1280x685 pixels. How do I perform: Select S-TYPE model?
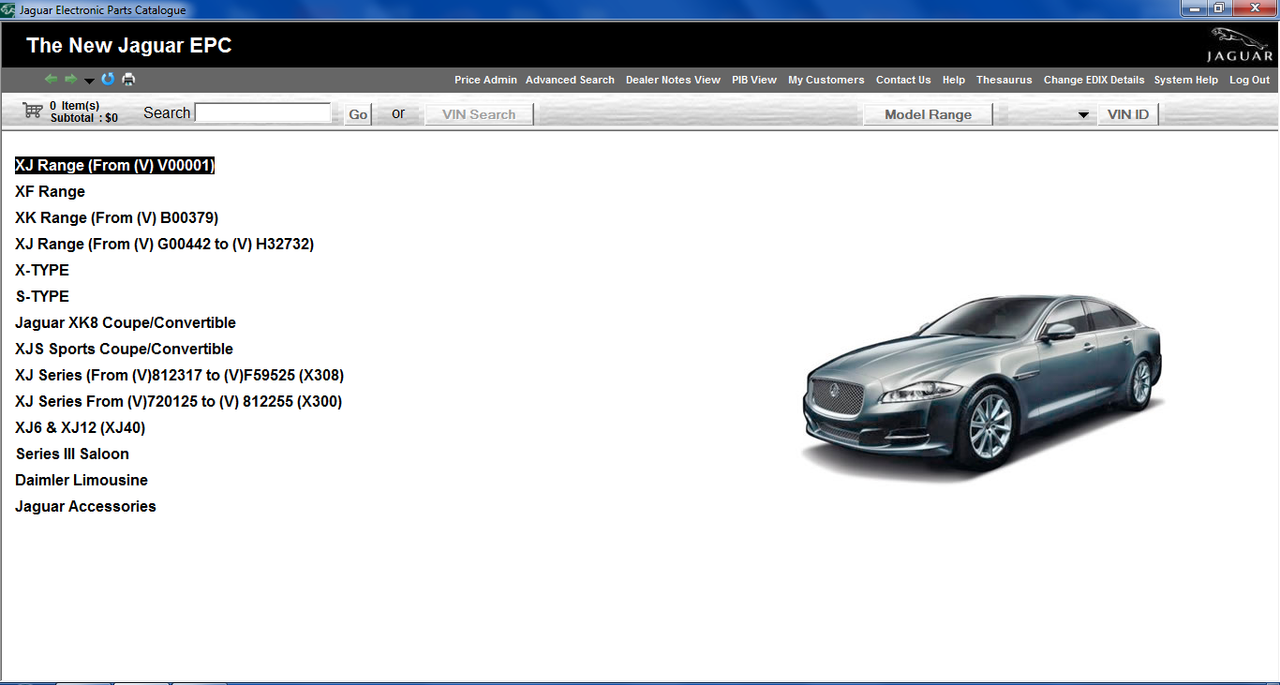42,296
